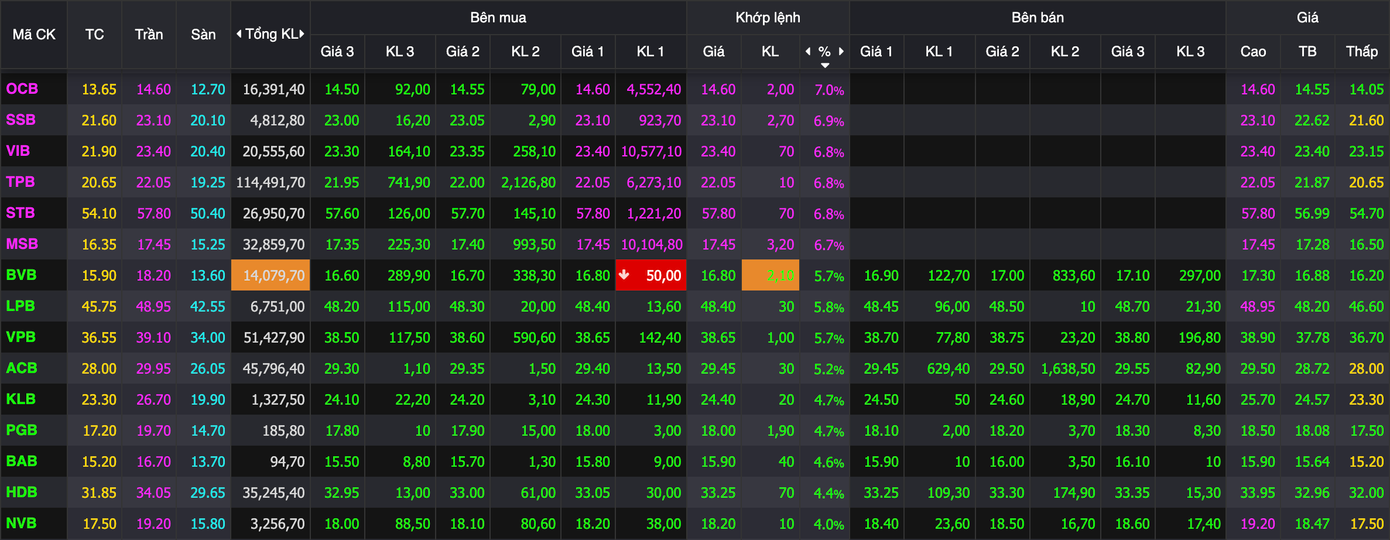Click the orange highlighted matched volume cell for BVB
This screenshot has width=1390, height=540.
(768, 275)
